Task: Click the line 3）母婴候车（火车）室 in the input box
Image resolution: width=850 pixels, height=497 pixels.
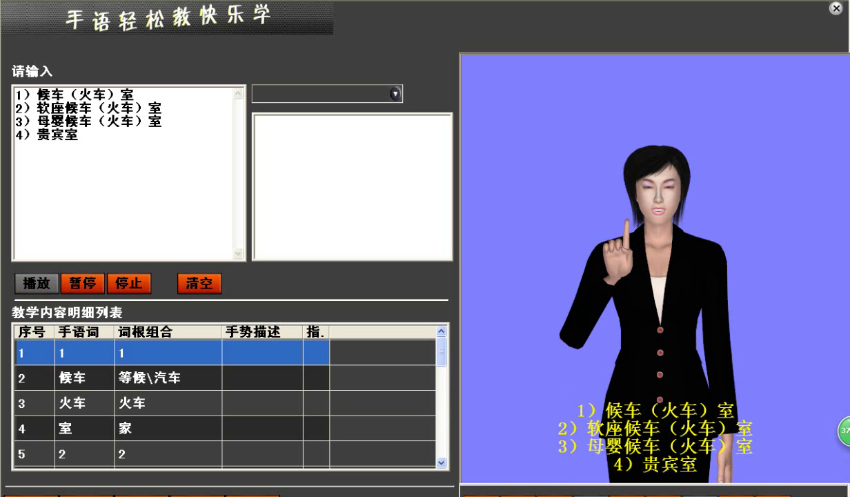Action: coord(88,121)
